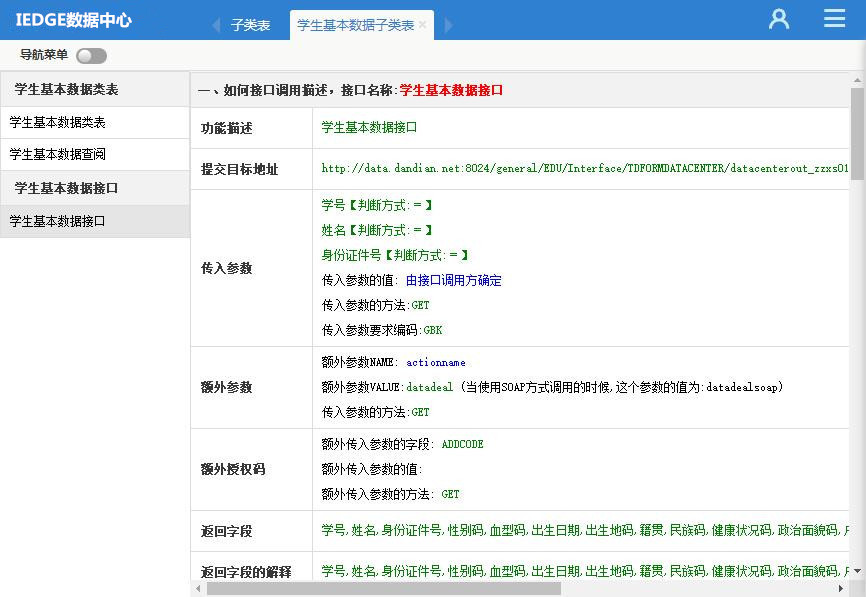This screenshot has height=597, width=866.
Task: Click the horizontal scrollbar left arrow
Action: (x=198, y=589)
